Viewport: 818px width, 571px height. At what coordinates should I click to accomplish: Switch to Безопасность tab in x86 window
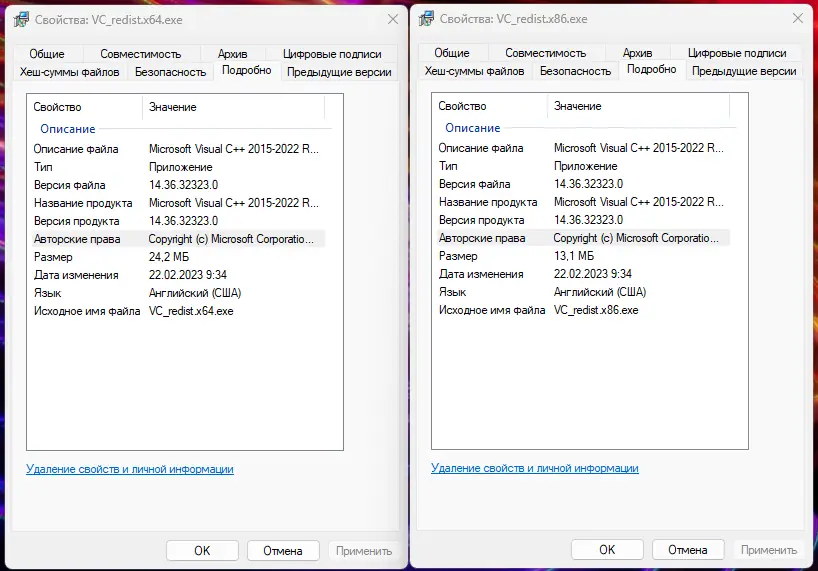coord(575,71)
